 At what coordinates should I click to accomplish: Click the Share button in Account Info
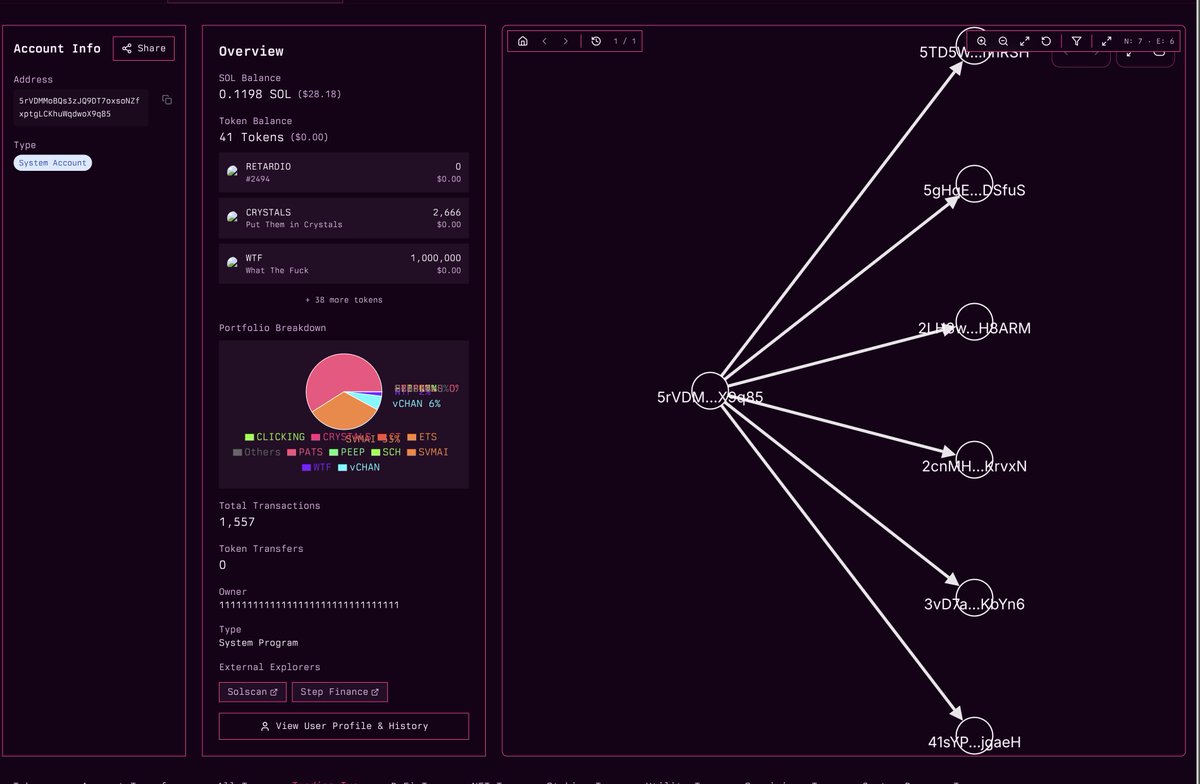(x=145, y=48)
